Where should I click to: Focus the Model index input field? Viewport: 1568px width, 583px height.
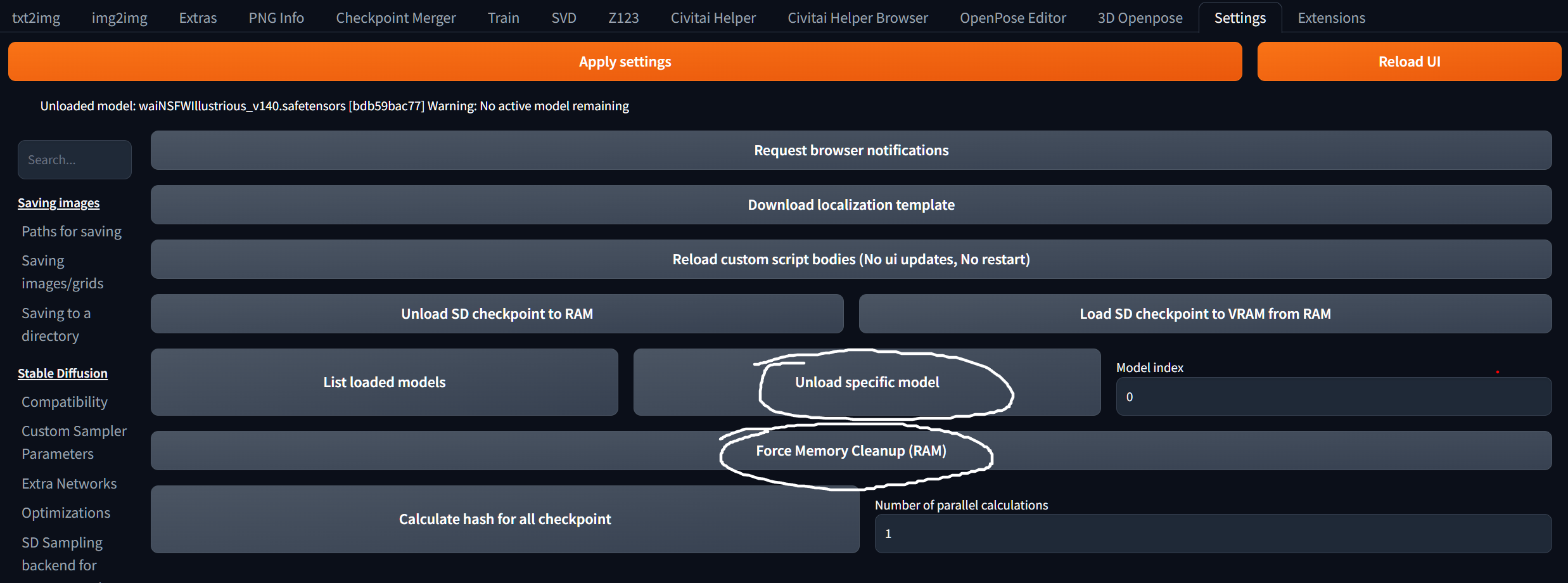pos(1334,397)
